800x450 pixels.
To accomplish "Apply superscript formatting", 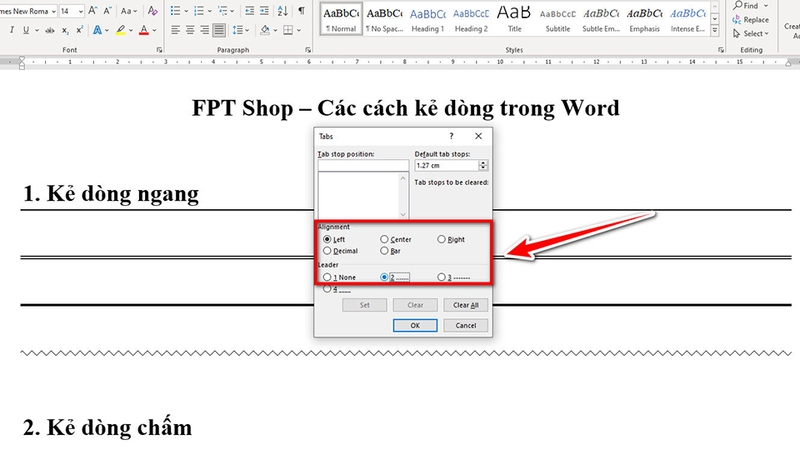I will click(80, 31).
